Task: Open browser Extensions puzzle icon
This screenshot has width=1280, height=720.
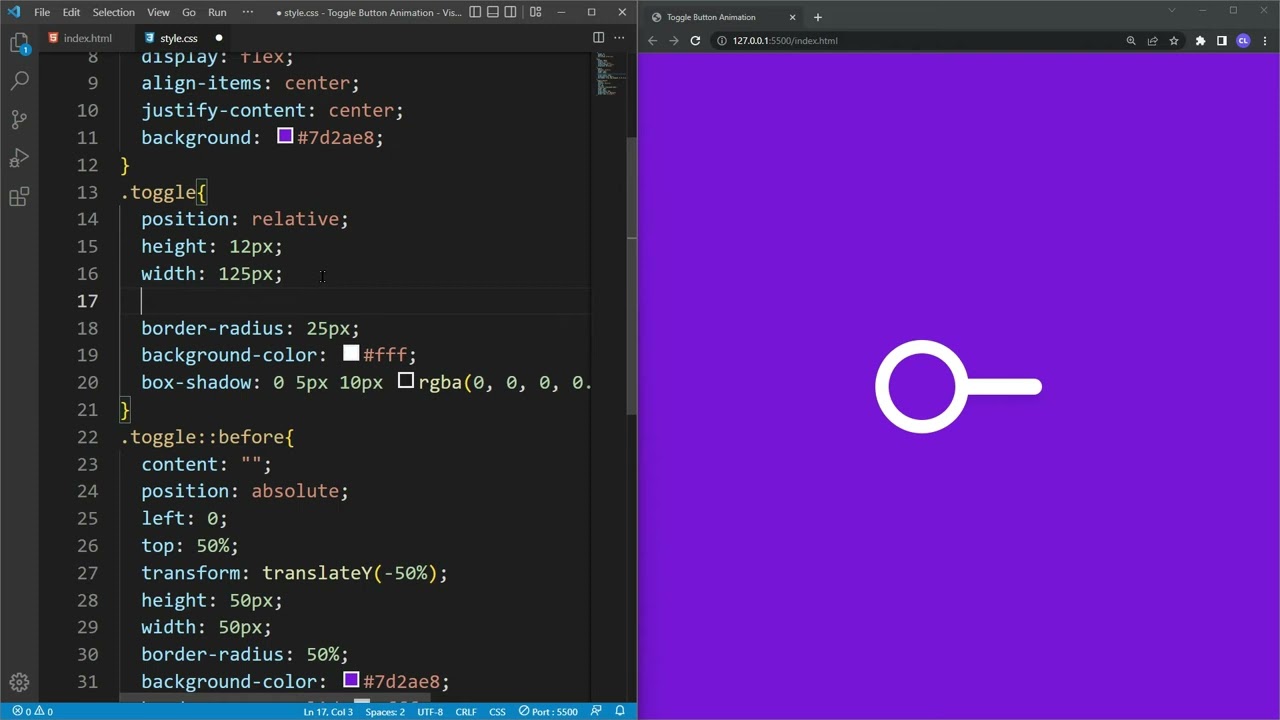Action: (x=1200, y=41)
